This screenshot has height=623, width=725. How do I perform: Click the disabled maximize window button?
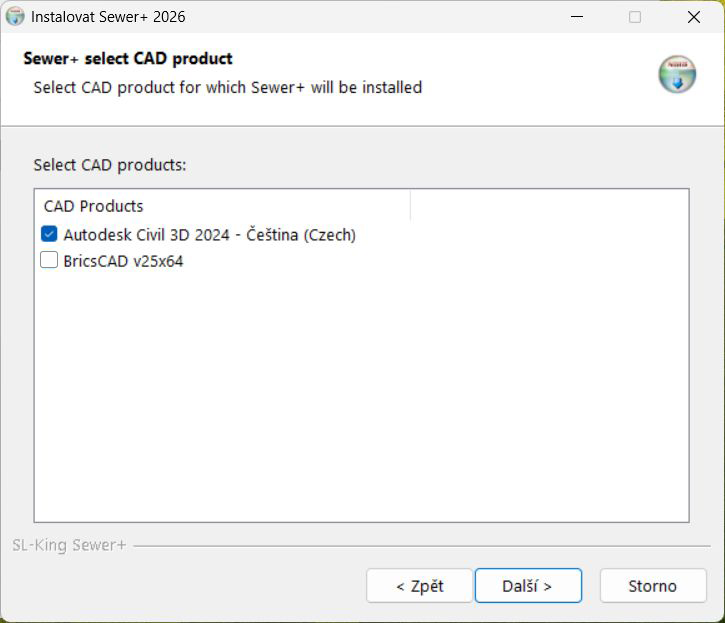(x=635, y=17)
